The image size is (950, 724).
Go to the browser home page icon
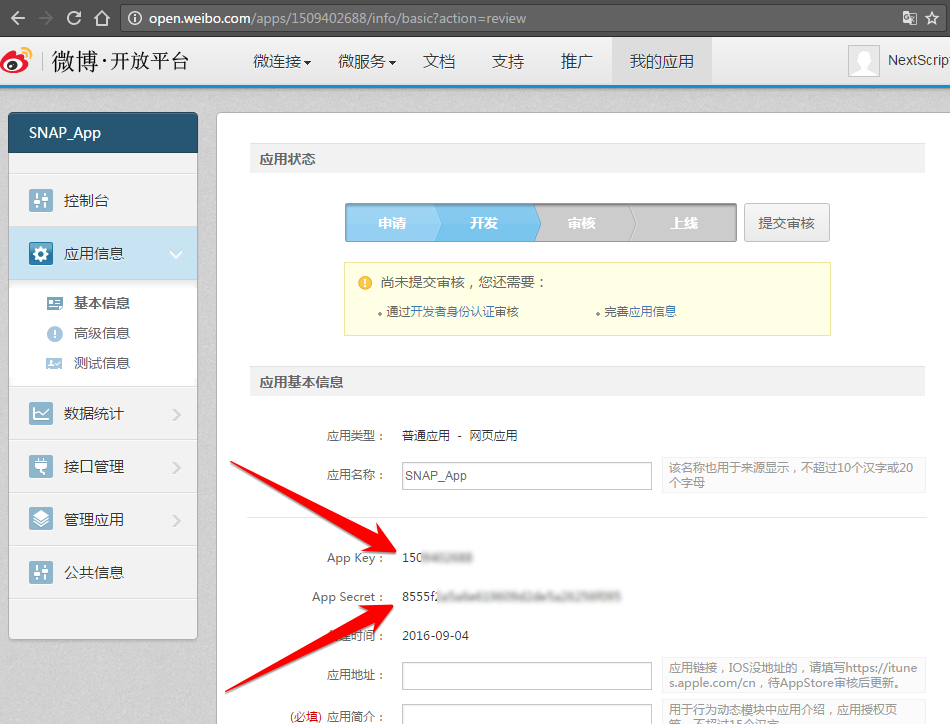pos(102,18)
